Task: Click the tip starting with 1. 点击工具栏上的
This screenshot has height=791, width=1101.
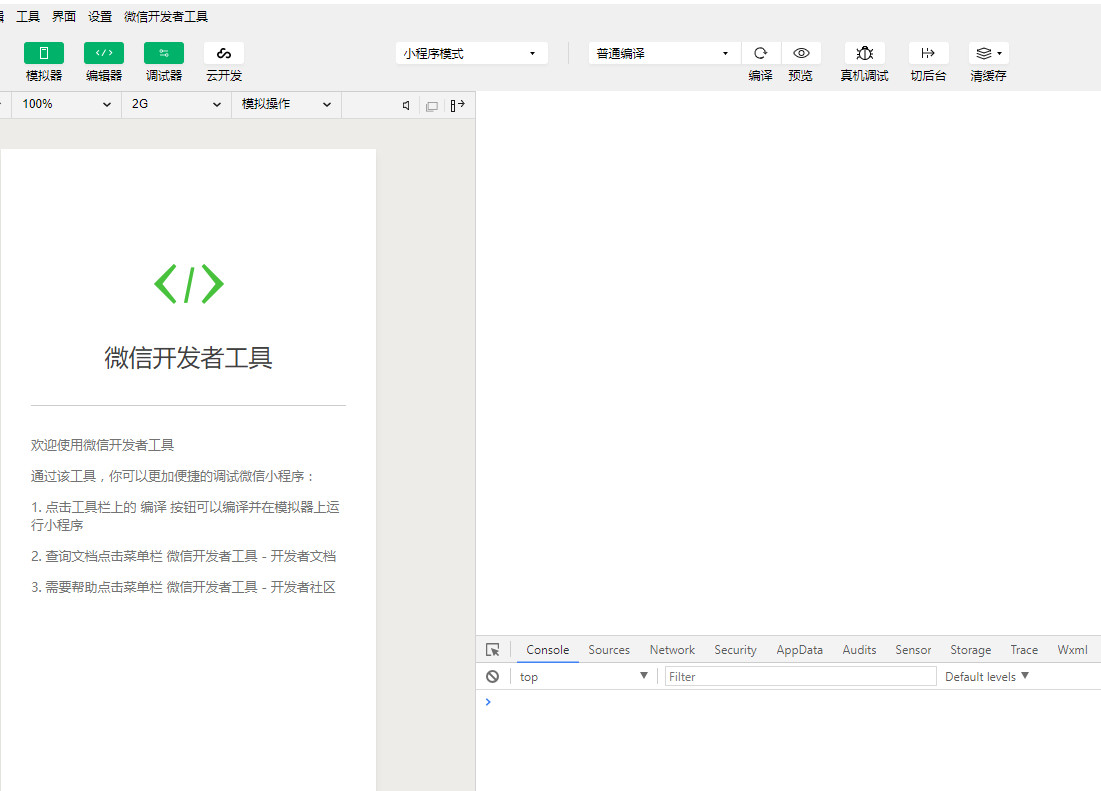Action: [185, 516]
